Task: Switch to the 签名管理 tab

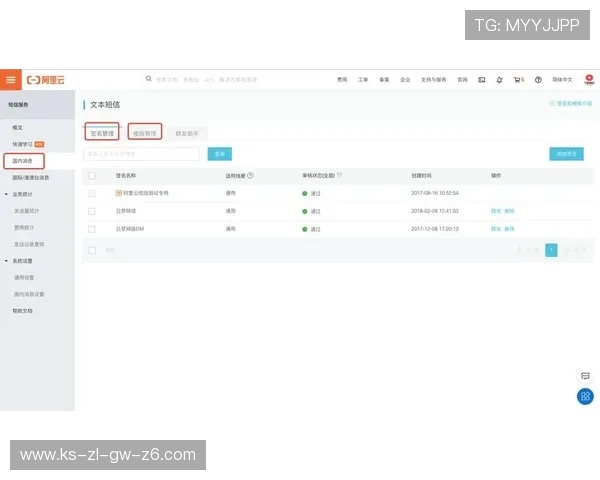Action: [x=102, y=133]
